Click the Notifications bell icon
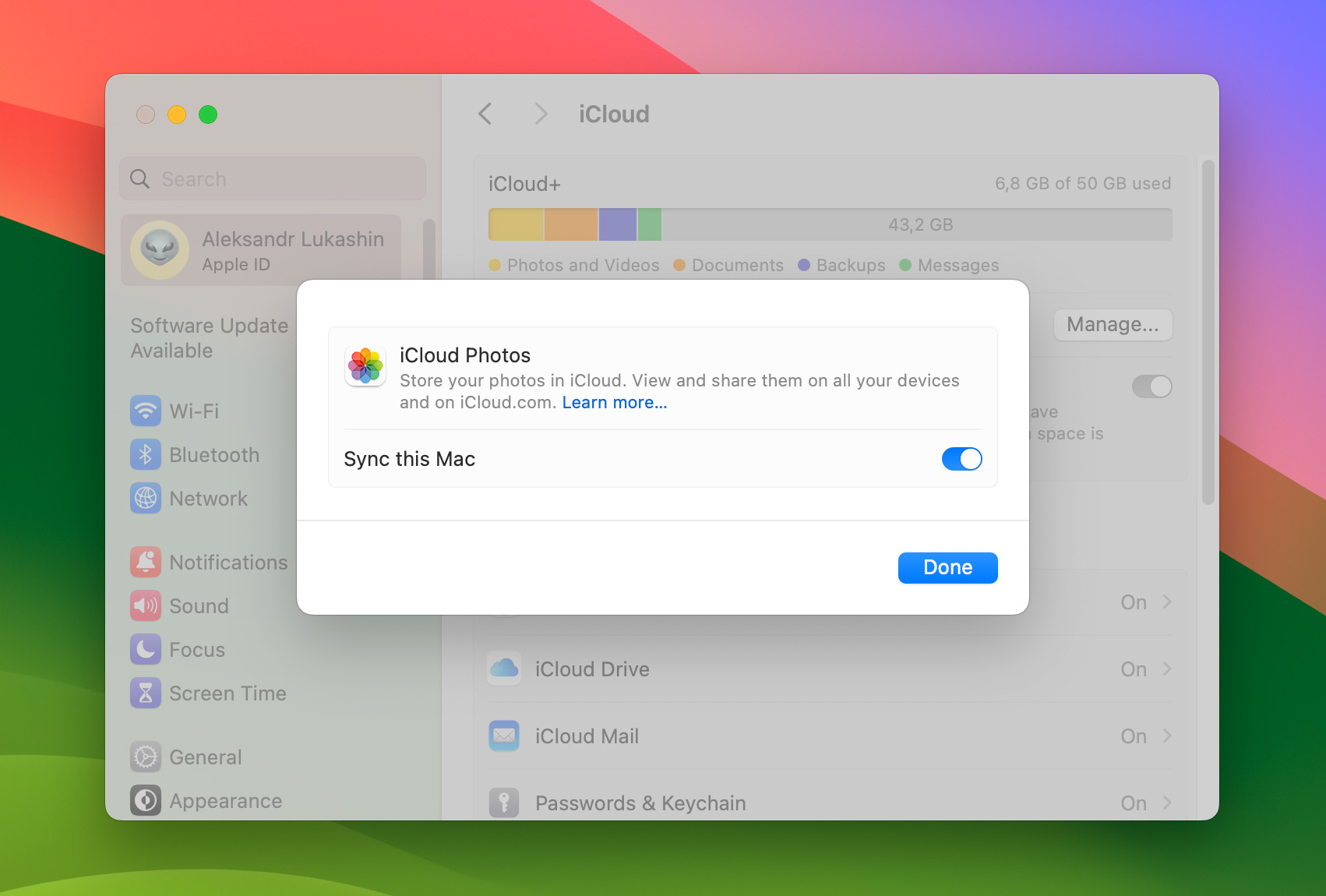Image resolution: width=1326 pixels, height=896 pixels. pos(146,562)
